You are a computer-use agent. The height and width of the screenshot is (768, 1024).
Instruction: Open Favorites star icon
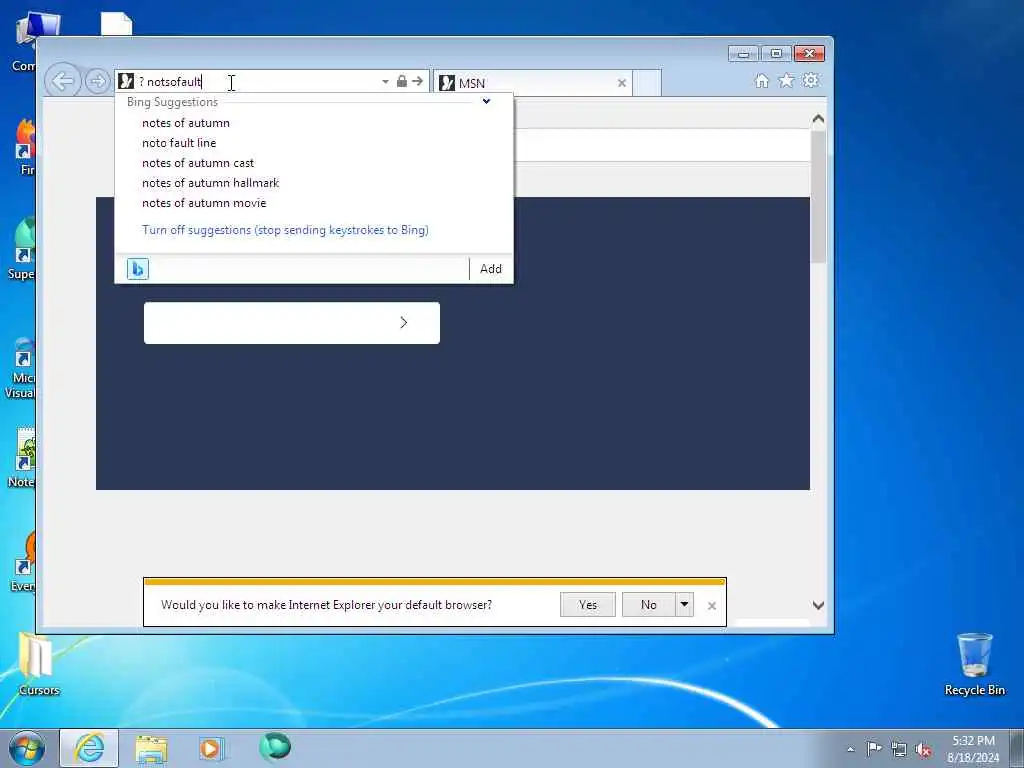786,80
